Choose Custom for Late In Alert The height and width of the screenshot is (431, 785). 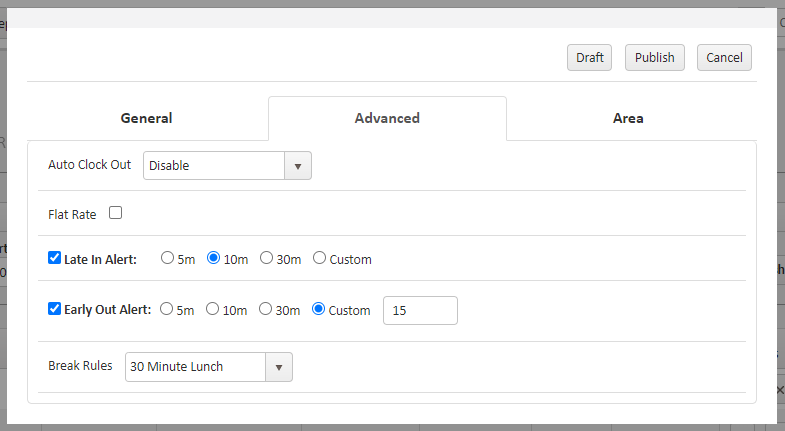coord(320,258)
